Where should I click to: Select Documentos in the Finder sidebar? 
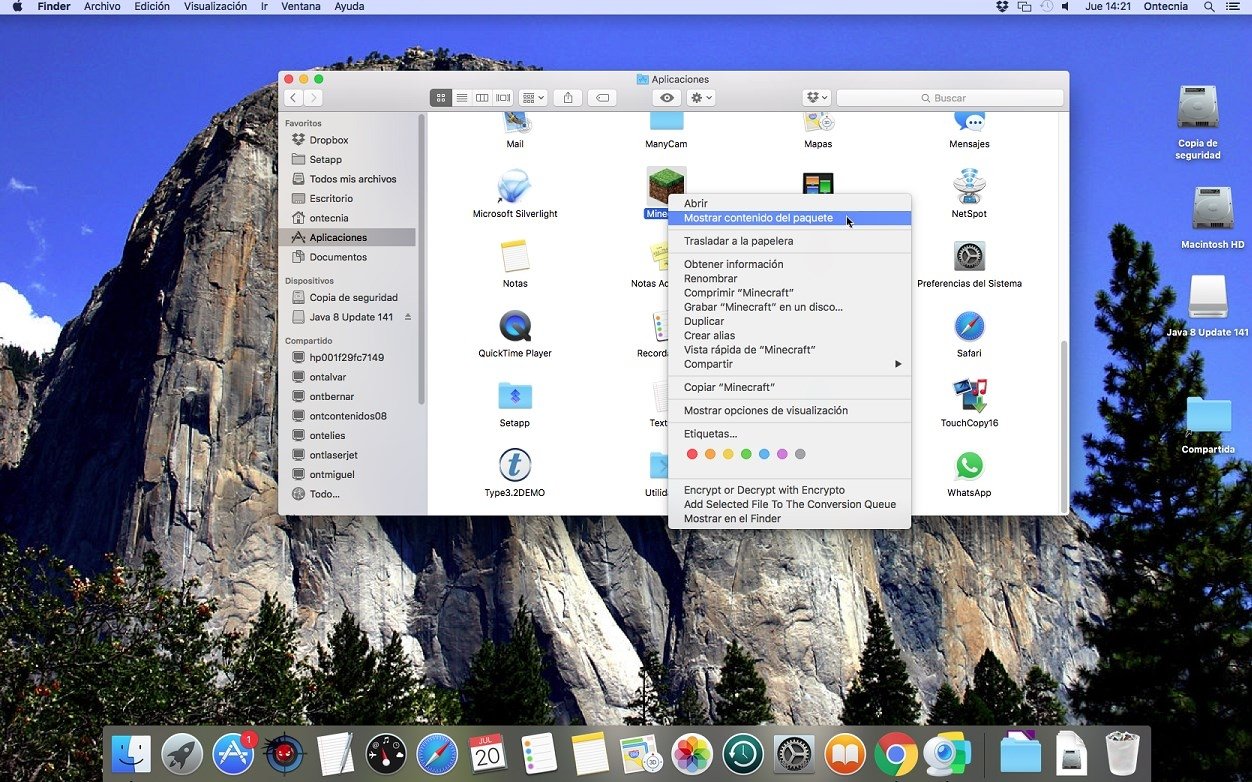tap(349, 257)
